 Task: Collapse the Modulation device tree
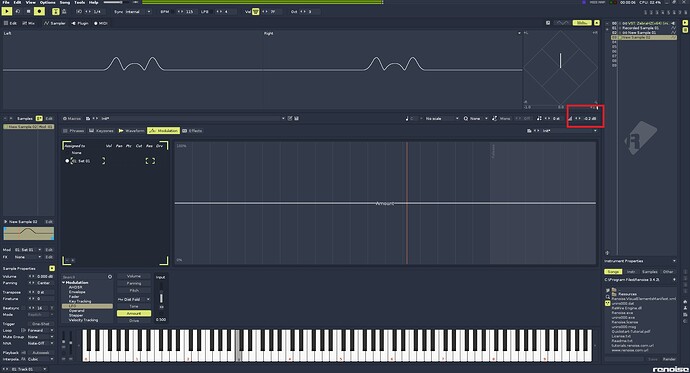tap(64, 282)
